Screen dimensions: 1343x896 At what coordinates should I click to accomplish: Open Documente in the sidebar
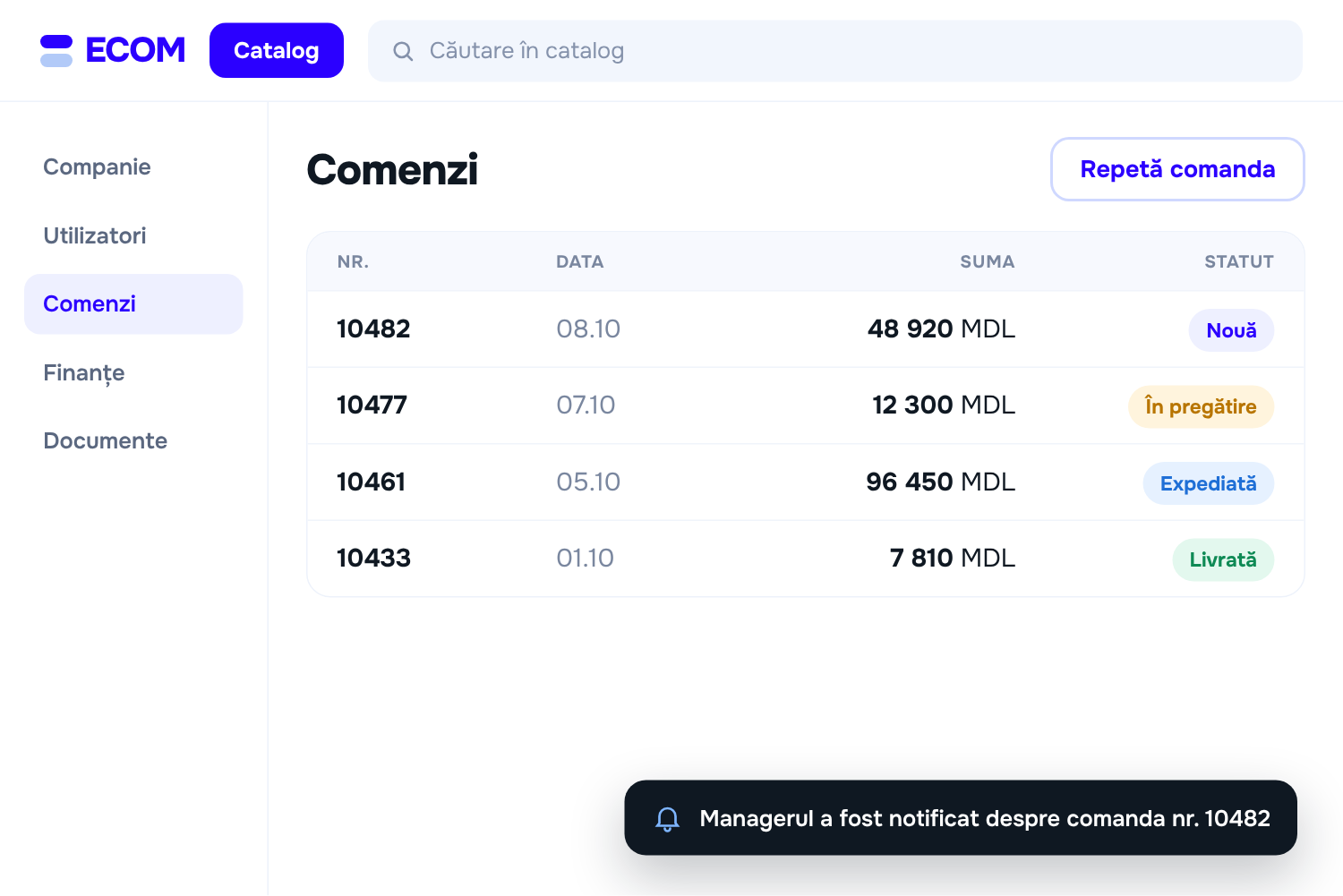[x=133, y=441]
